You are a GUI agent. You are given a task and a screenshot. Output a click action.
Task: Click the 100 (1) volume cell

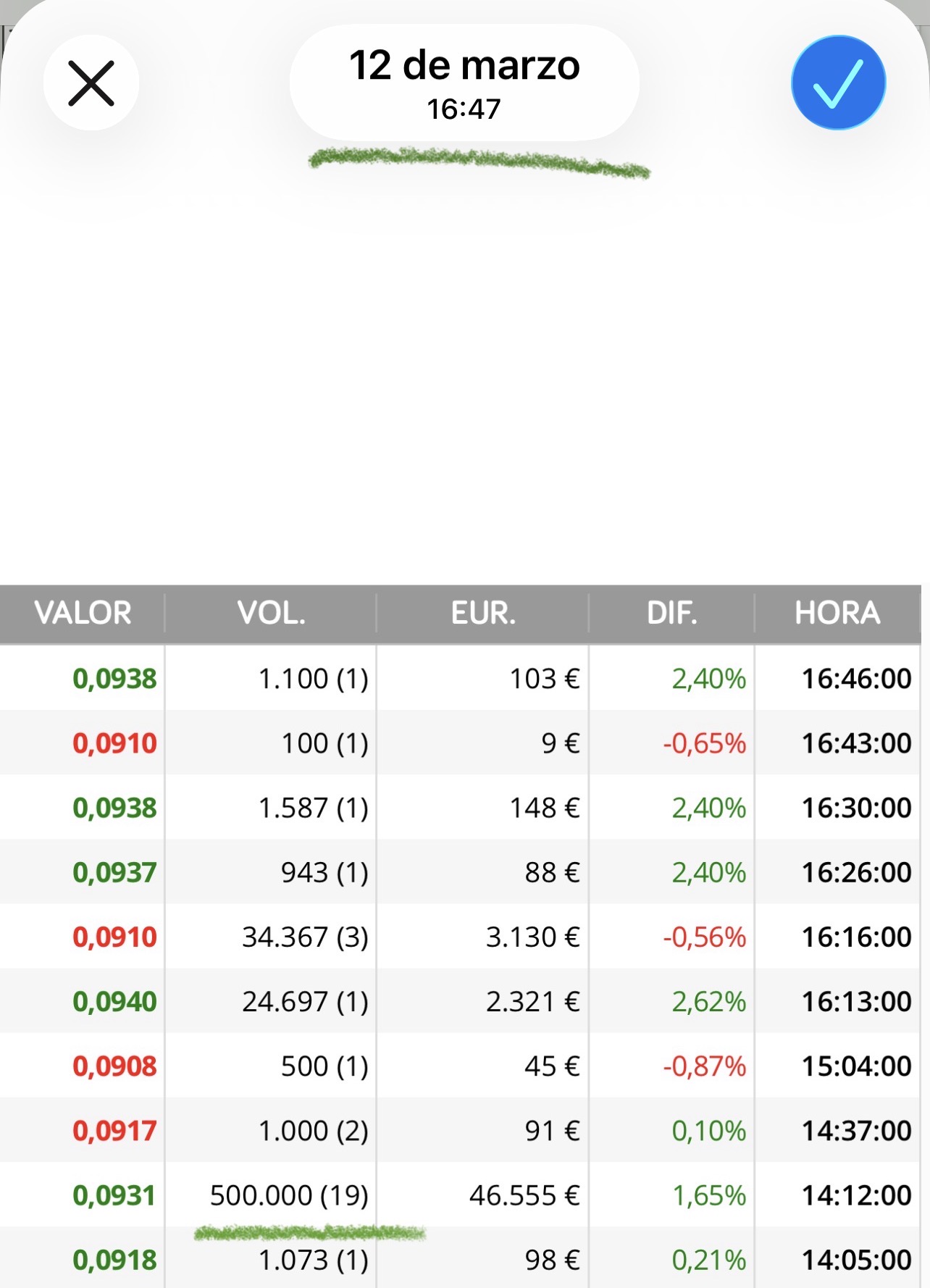[324, 743]
